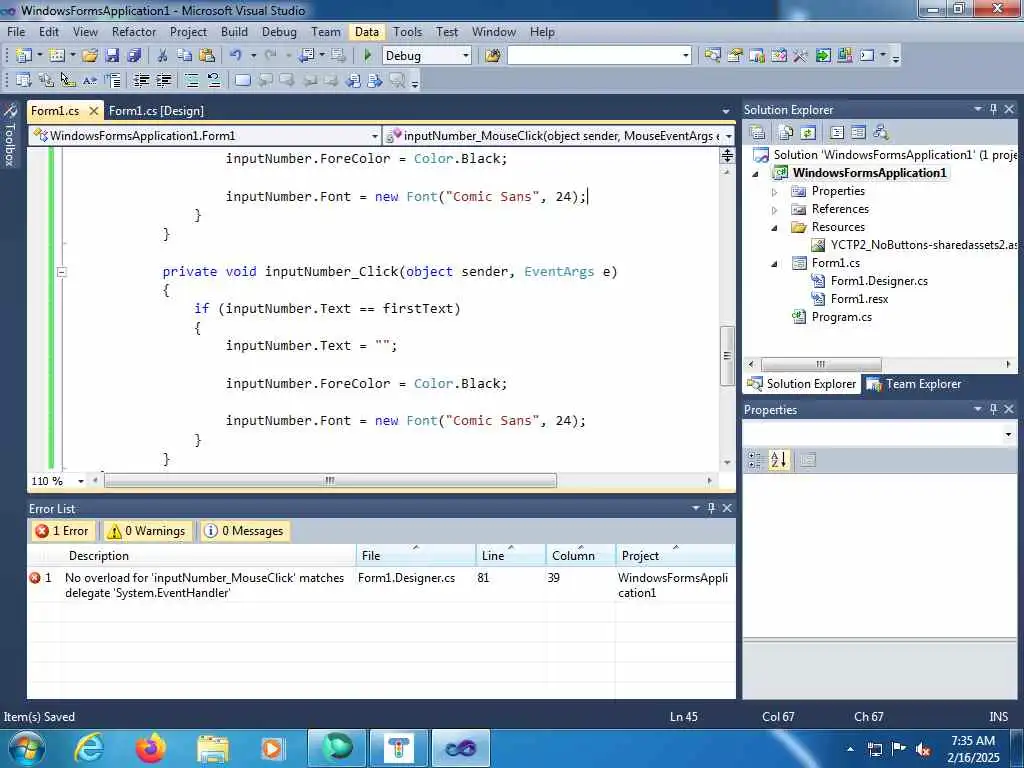The width and height of the screenshot is (1024, 768).
Task: Switch to the Team Explorer tab
Action: [914, 384]
